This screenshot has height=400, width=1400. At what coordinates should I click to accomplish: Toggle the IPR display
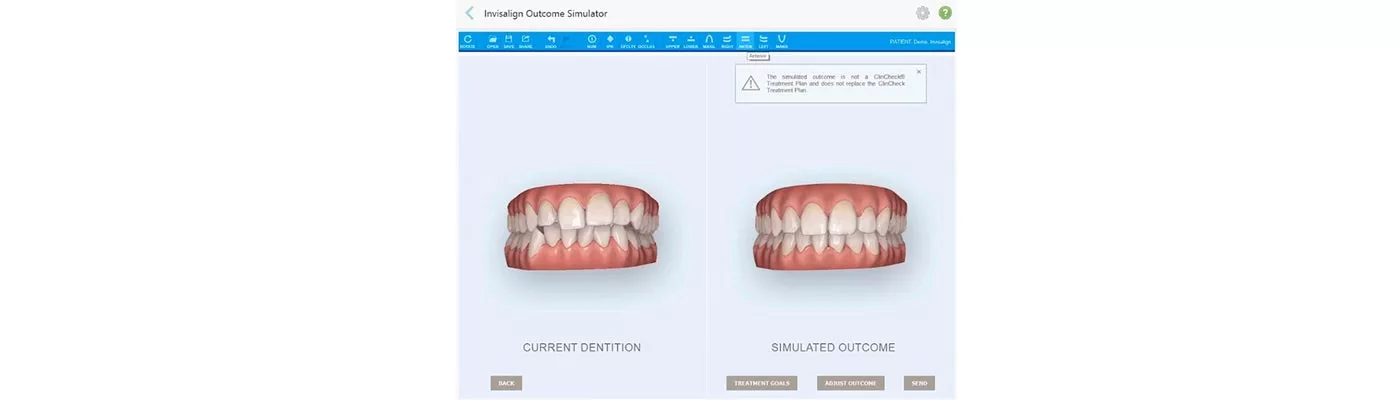[610, 41]
